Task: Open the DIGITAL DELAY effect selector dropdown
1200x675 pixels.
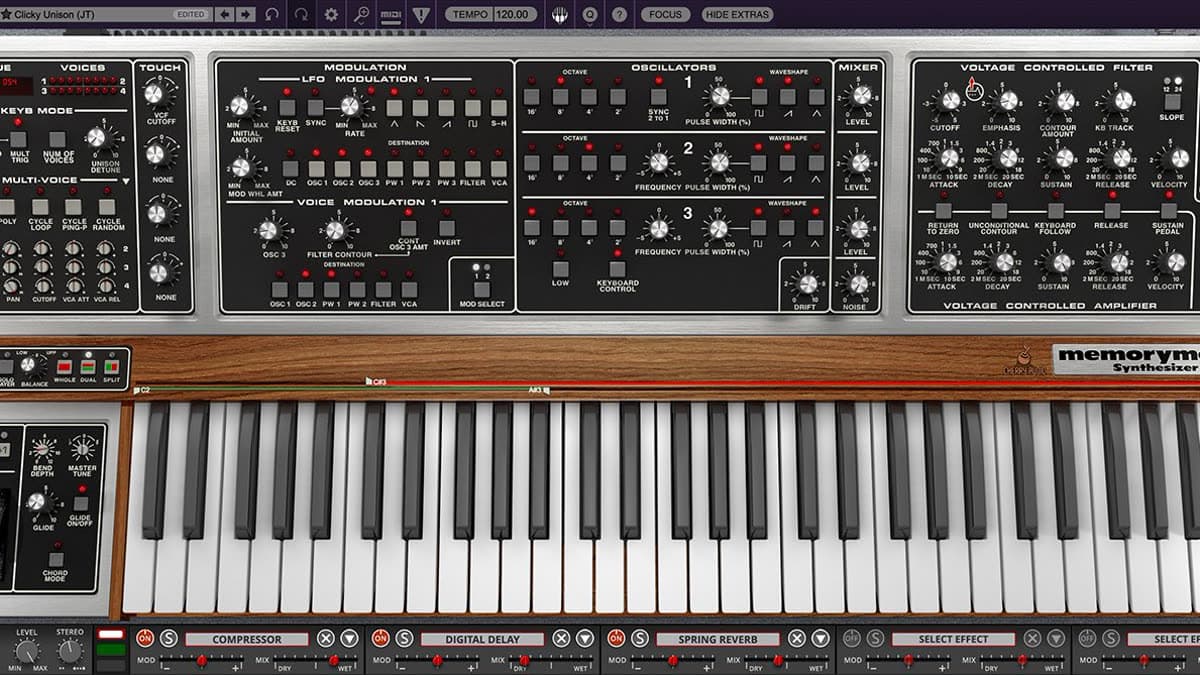Action: pos(482,639)
